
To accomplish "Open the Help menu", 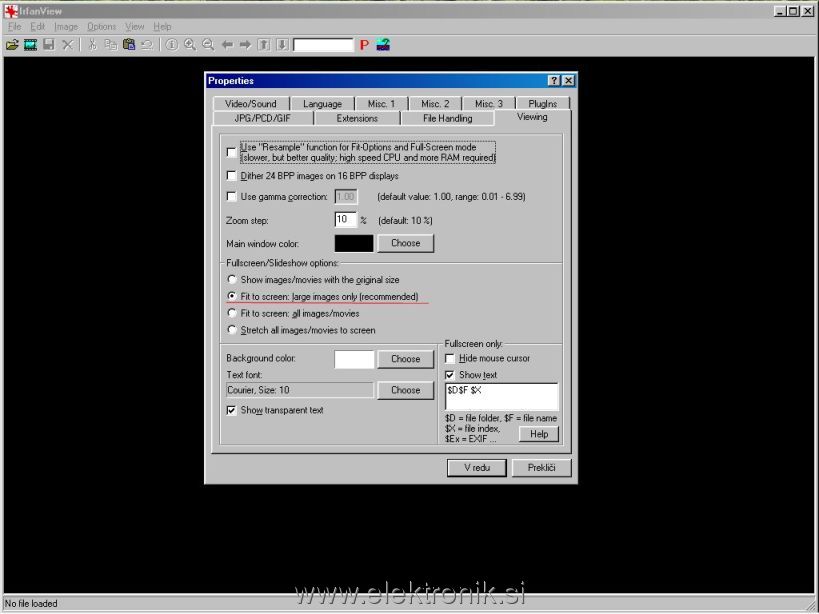I will pos(162,27).
